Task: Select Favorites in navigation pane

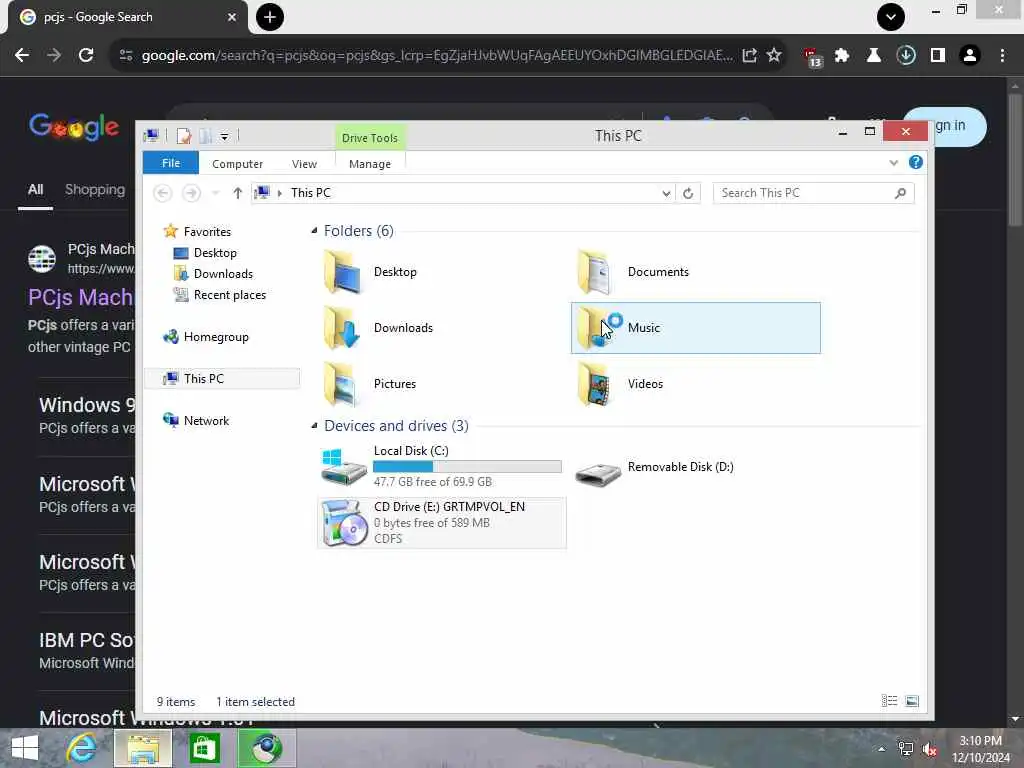Action: 207,232
